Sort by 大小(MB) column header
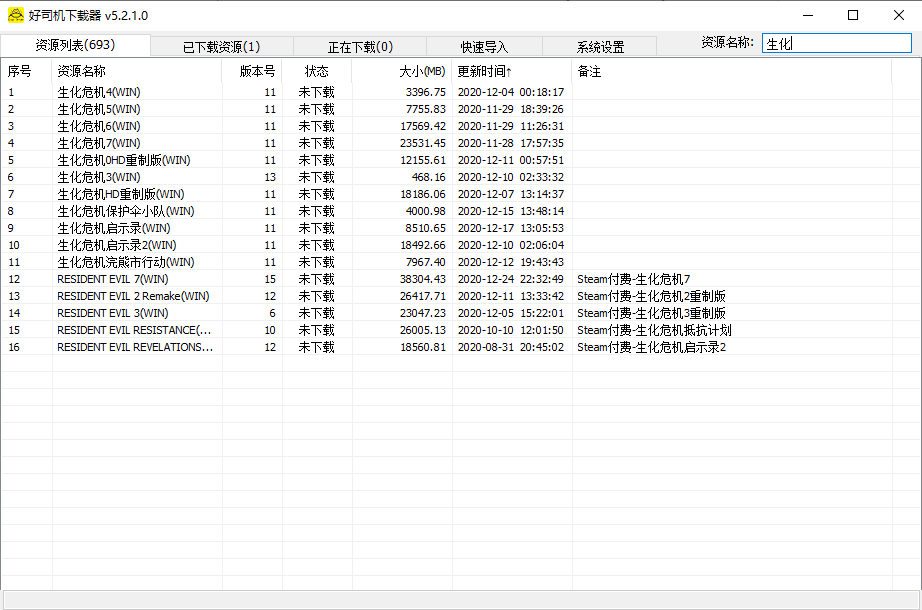 tap(402, 71)
